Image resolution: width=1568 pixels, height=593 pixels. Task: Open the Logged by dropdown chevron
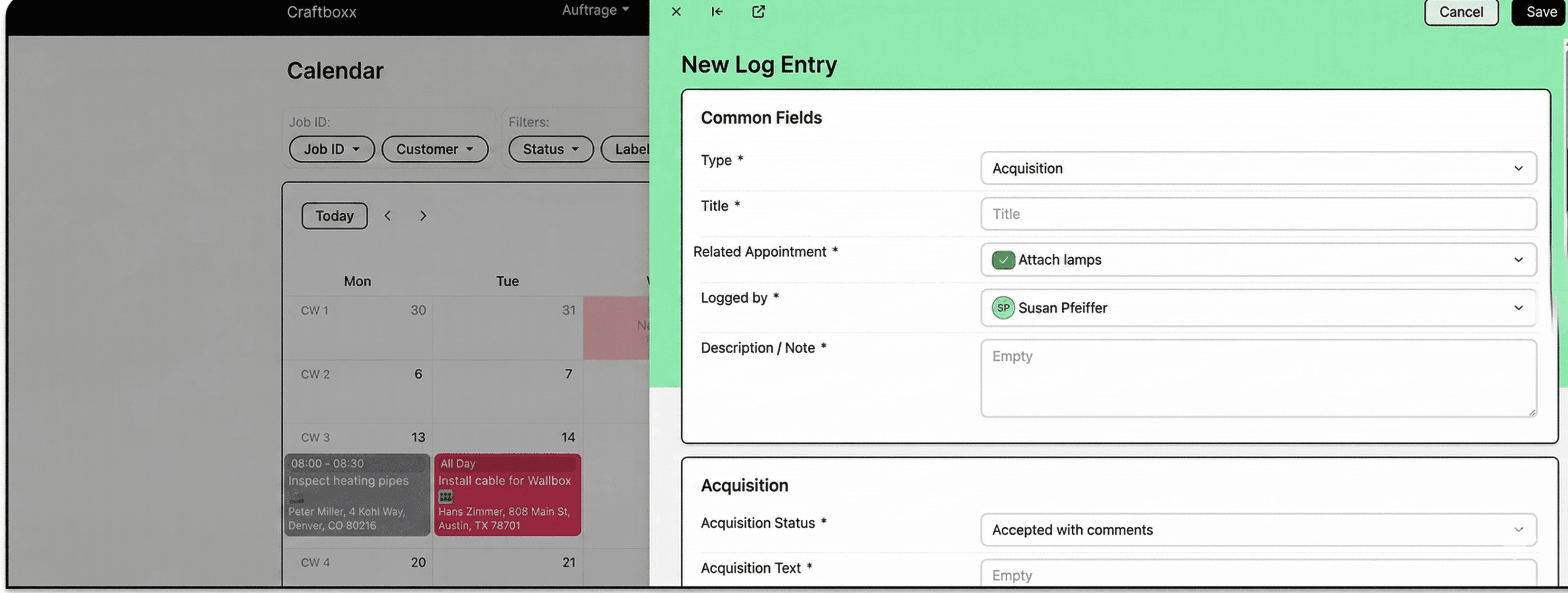1518,308
